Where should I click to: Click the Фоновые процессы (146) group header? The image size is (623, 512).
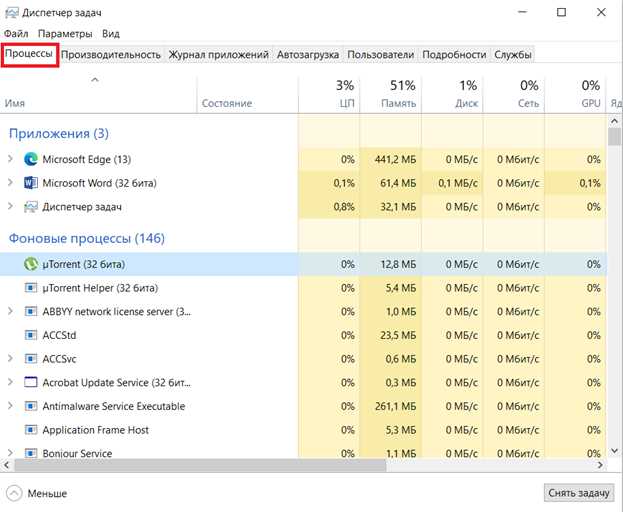(87, 238)
